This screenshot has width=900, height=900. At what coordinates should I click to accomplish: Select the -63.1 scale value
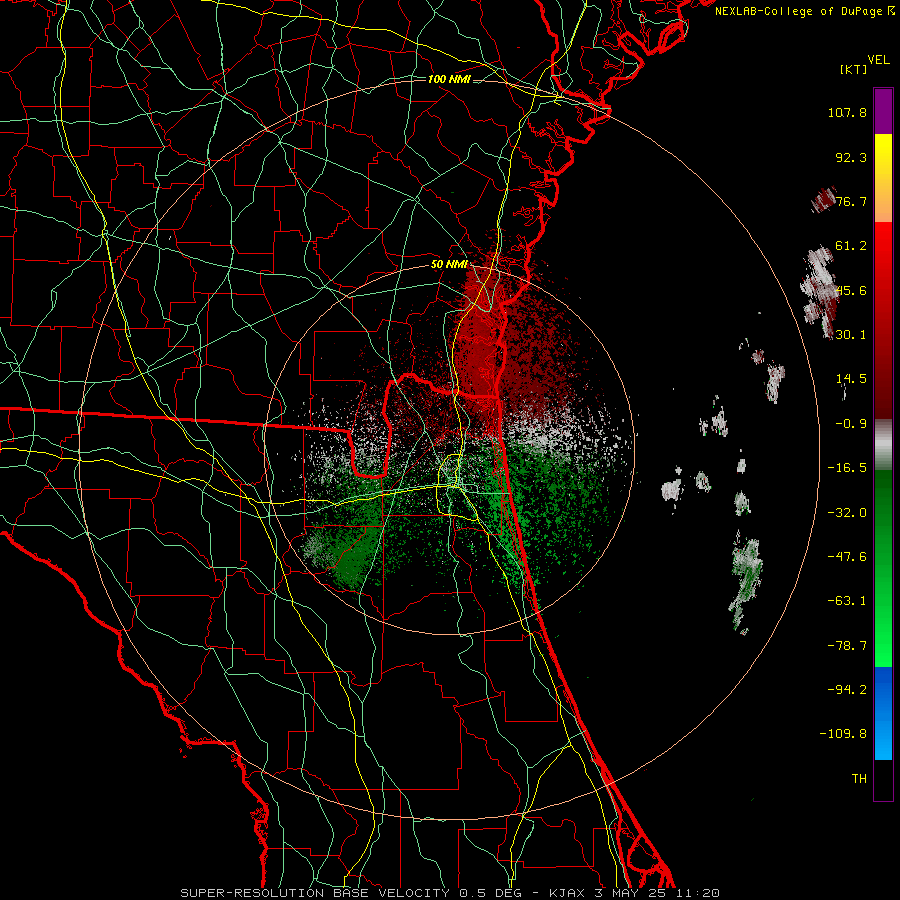coord(847,601)
